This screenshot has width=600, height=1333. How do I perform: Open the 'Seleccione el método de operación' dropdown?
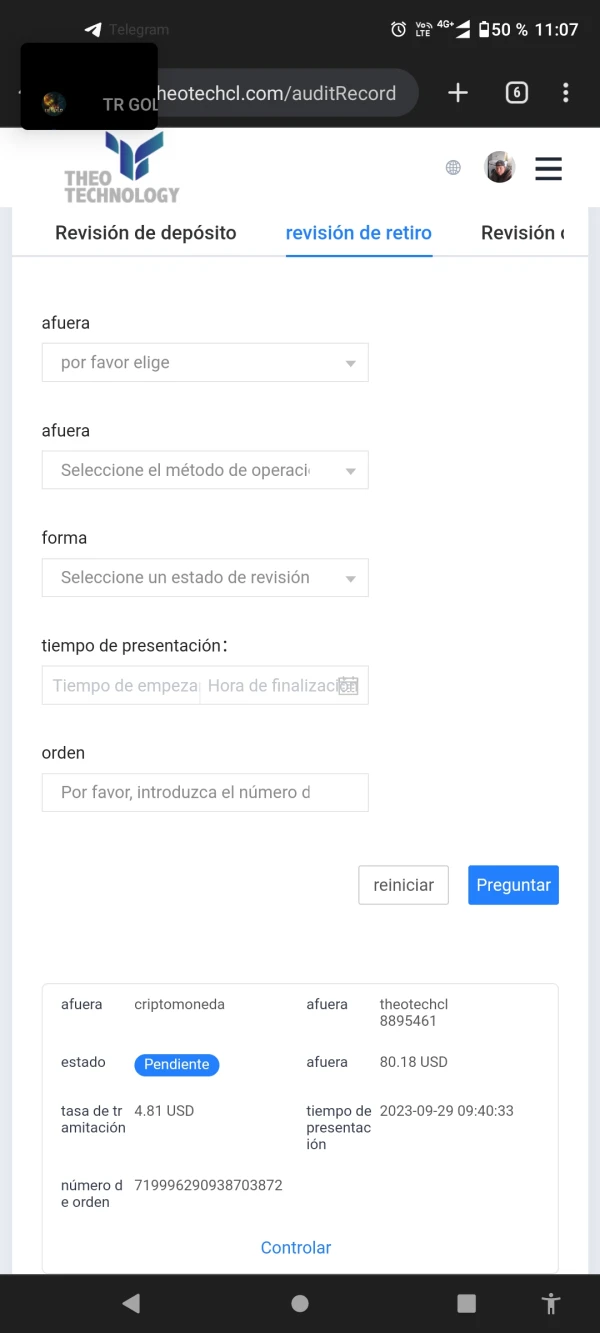205,470
